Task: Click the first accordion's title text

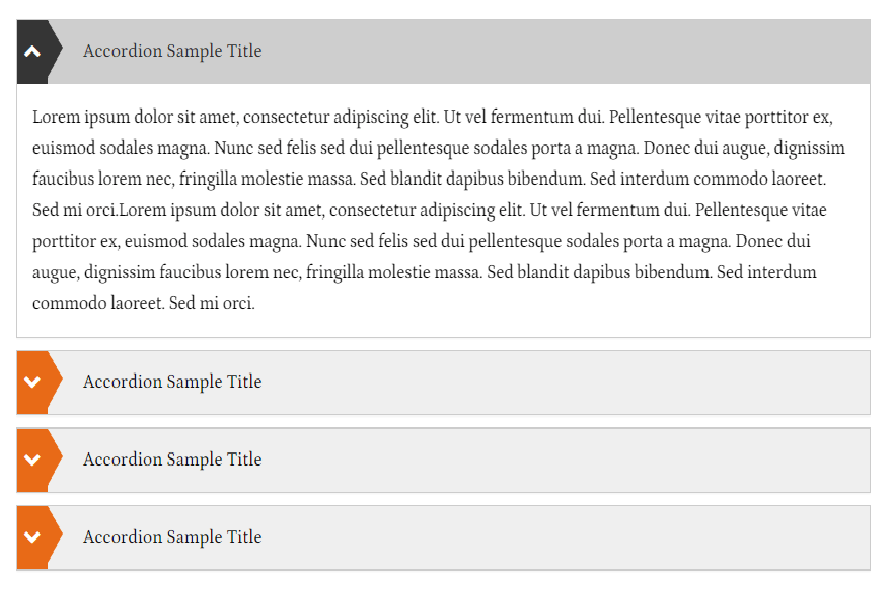Action: 172,51
